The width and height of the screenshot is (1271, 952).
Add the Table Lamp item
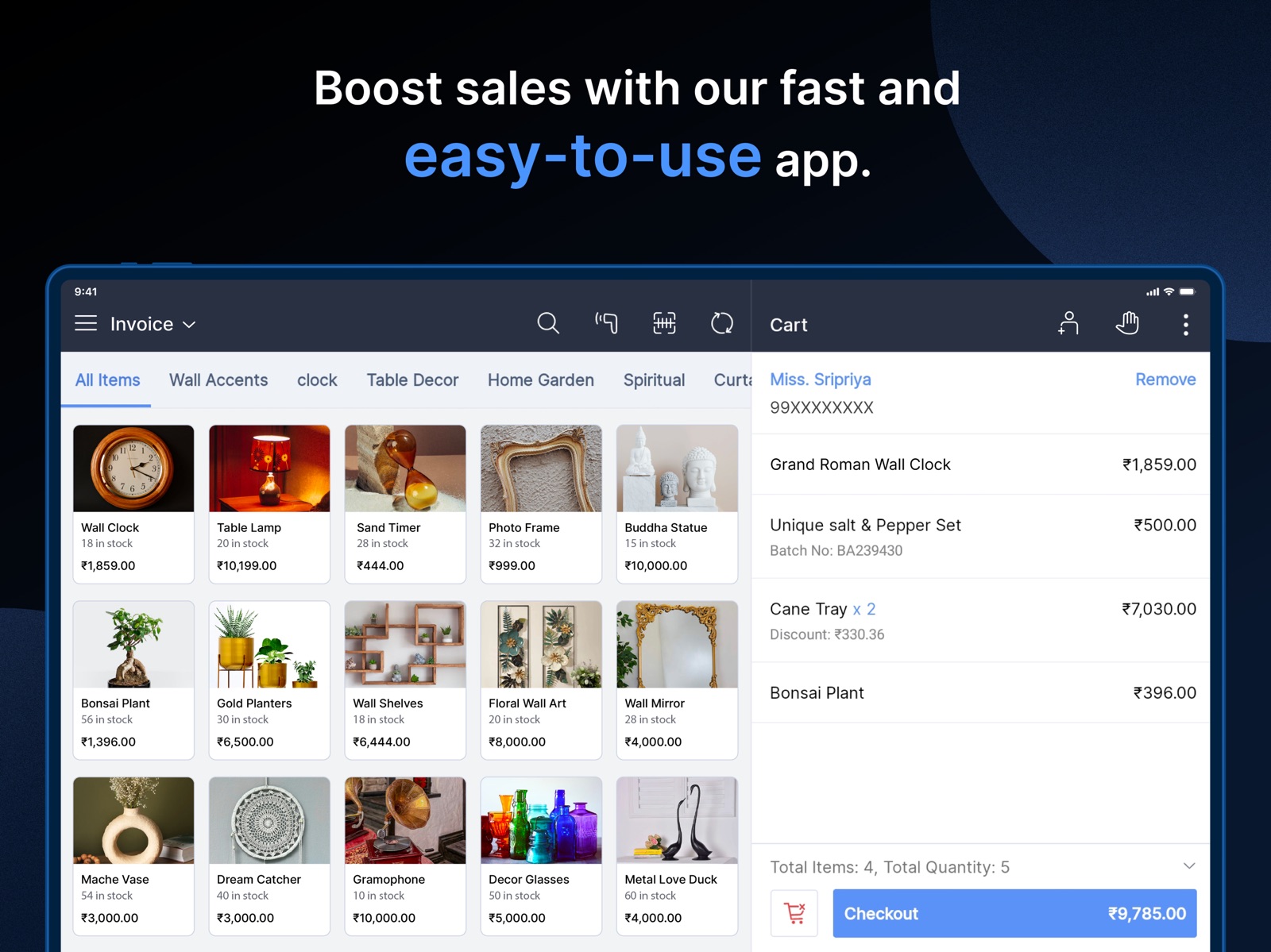(x=269, y=504)
